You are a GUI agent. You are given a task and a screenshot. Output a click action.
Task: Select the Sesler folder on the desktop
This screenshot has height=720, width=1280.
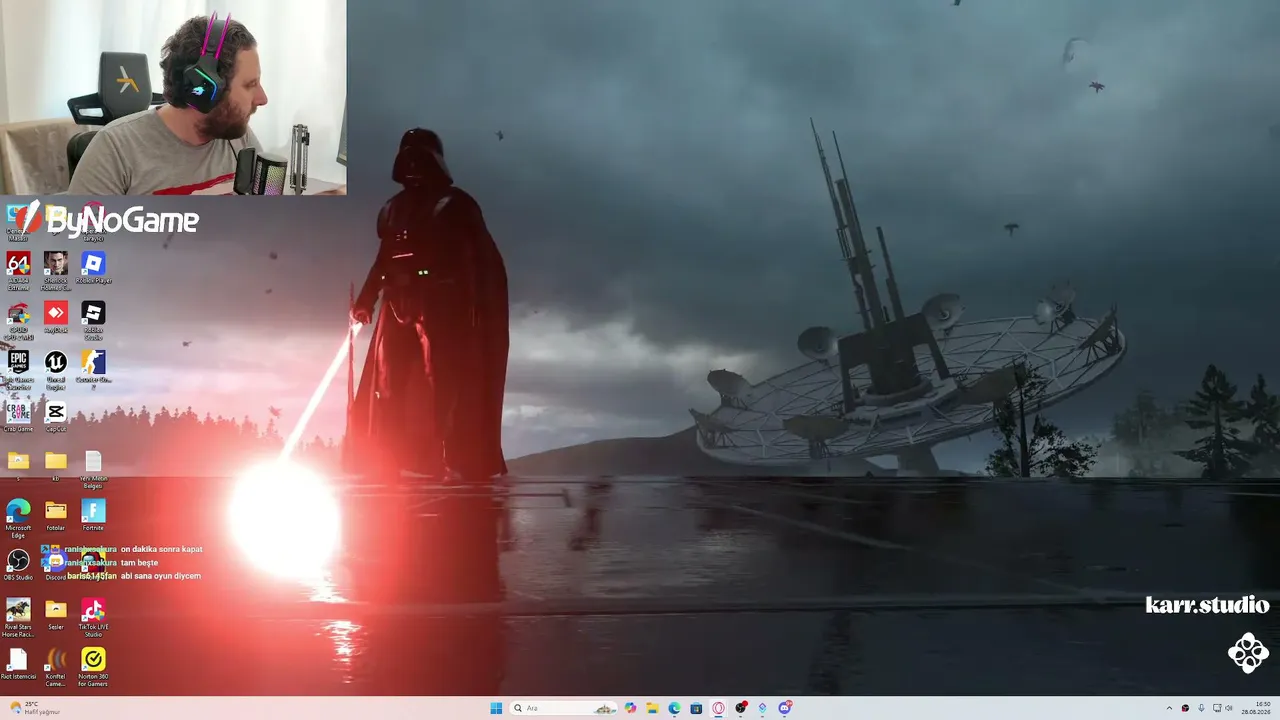(x=56, y=614)
